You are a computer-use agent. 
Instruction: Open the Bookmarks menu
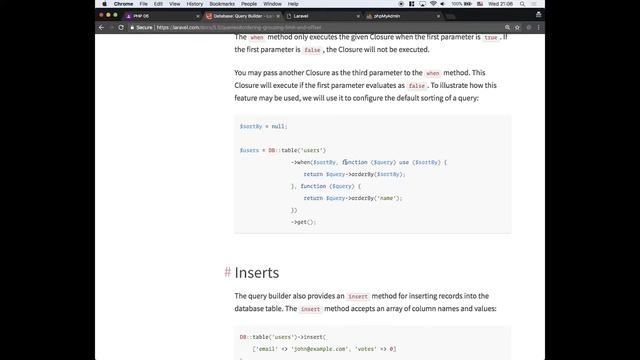[x=222, y=4]
